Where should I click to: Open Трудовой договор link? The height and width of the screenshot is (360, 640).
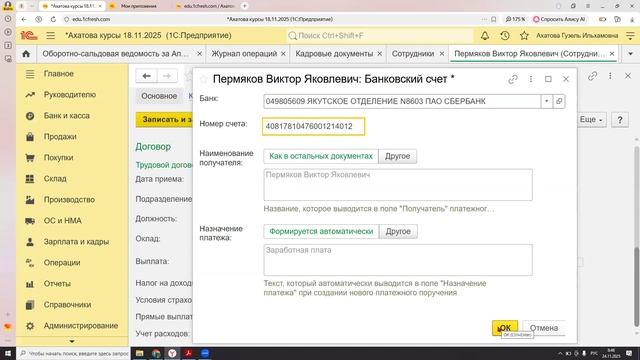tap(164, 165)
